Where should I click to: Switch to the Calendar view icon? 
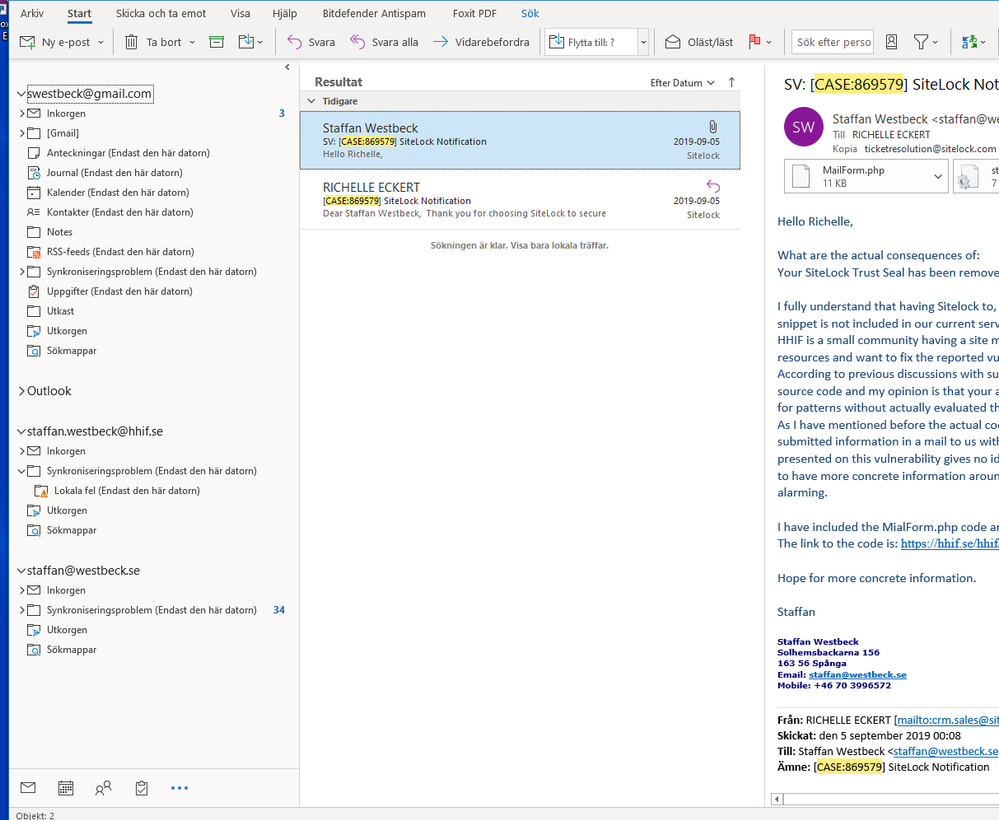click(x=66, y=788)
